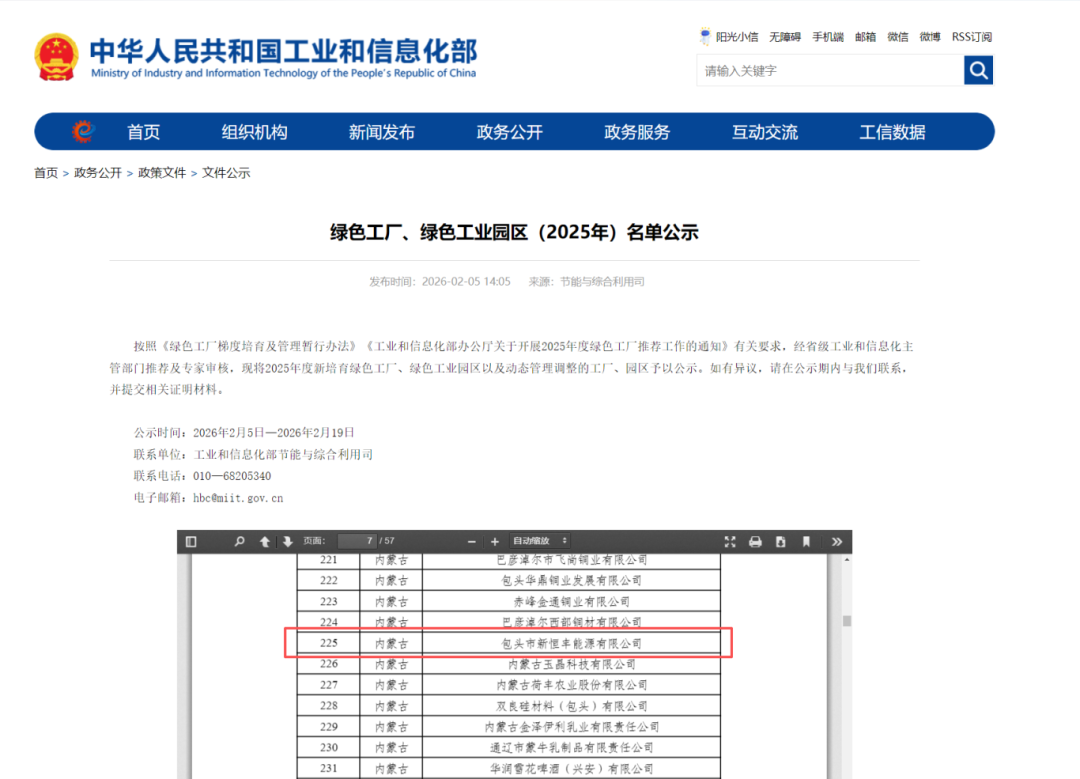The image size is (1080, 779).
Task: Zoom in the PDF document
Action: coord(494,542)
